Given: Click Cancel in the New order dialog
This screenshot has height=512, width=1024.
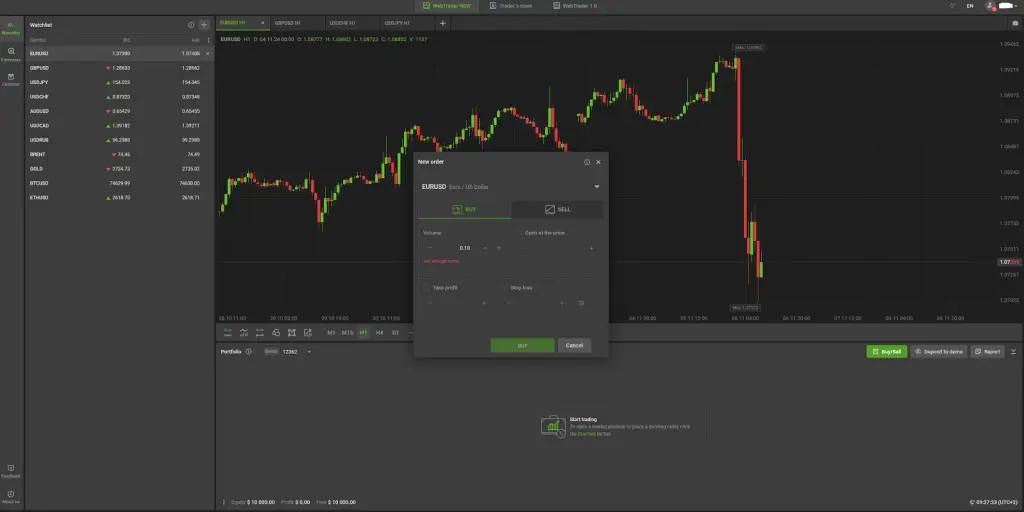Looking at the screenshot, I should (574, 345).
